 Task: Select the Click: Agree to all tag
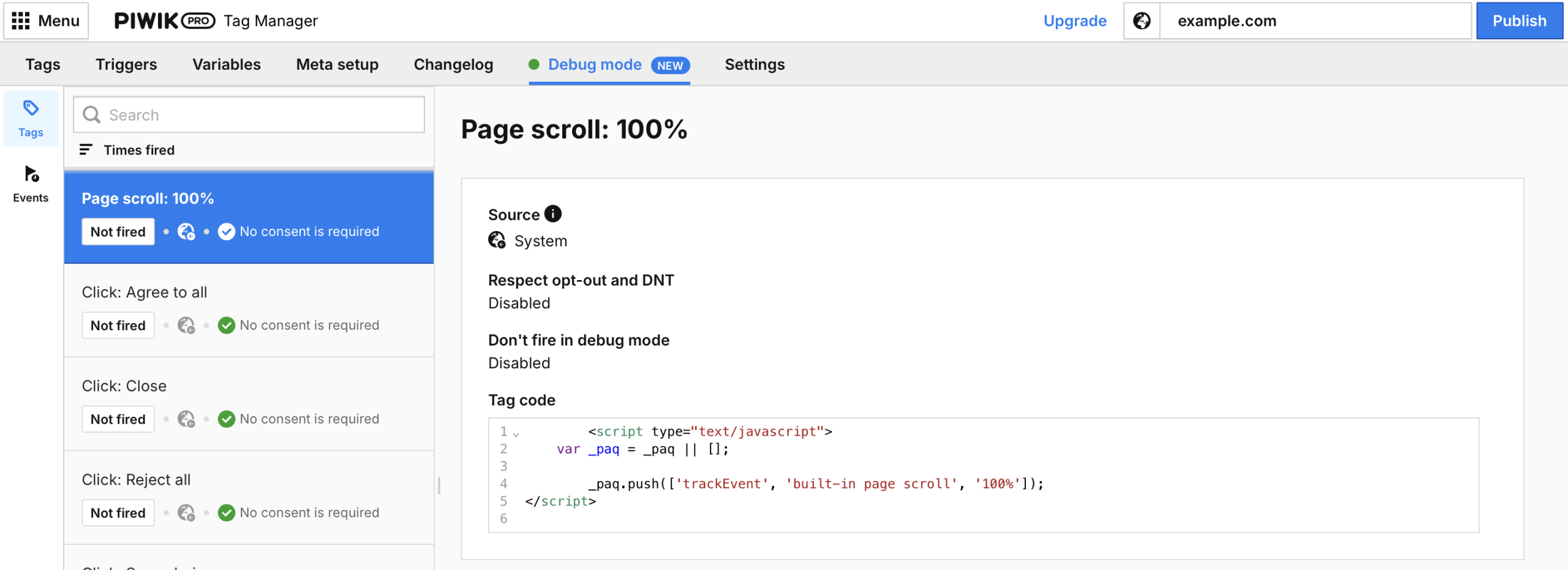pyautogui.click(x=249, y=311)
